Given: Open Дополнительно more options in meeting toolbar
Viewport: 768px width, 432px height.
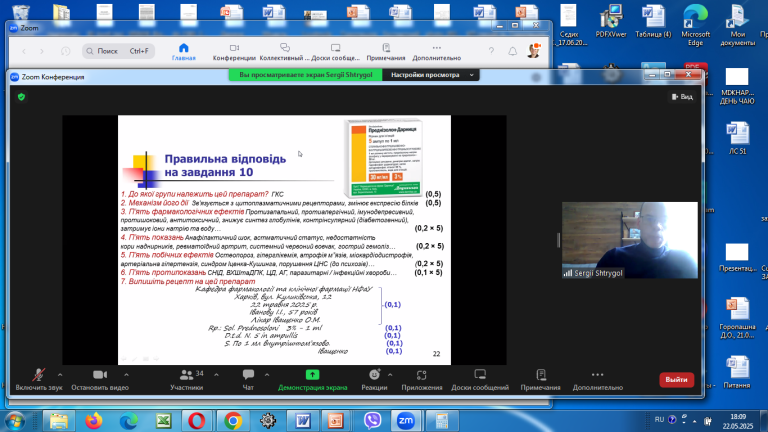Looking at the screenshot, I should tap(598, 380).
